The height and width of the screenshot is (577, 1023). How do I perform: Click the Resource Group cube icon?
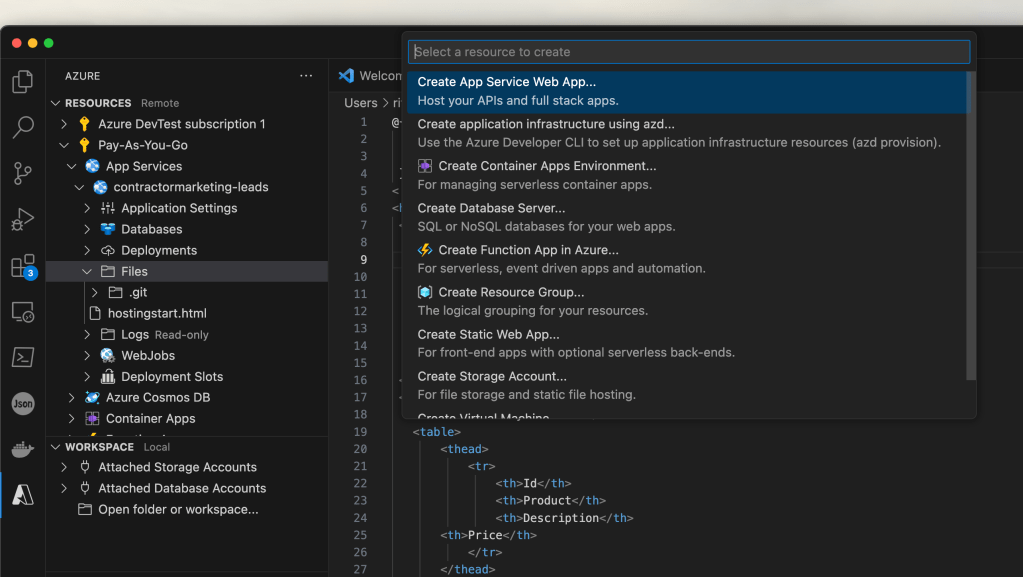425,292
